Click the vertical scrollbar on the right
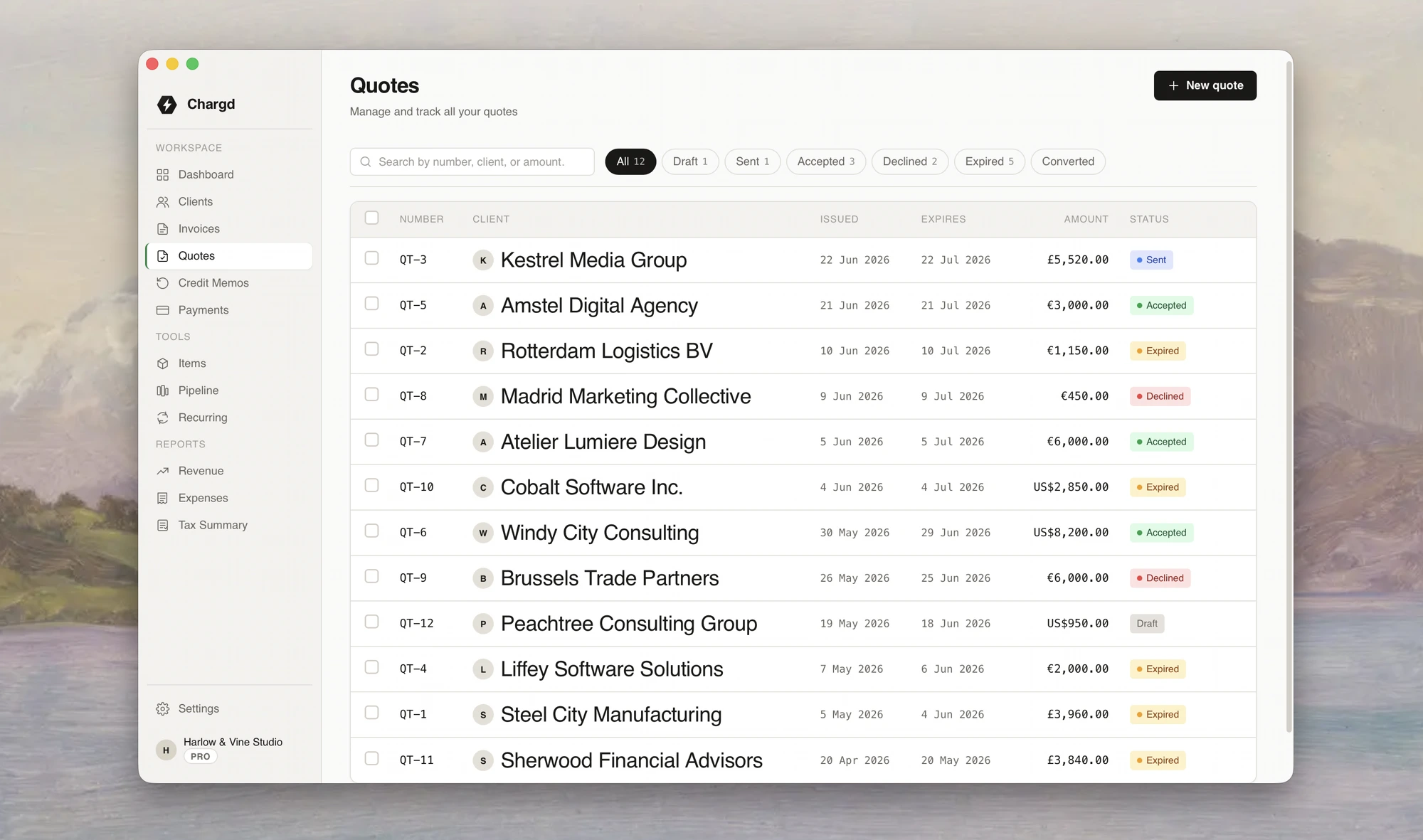Image resolution: width=1423 pixels, height=840 pixels. coord(1289,398)
